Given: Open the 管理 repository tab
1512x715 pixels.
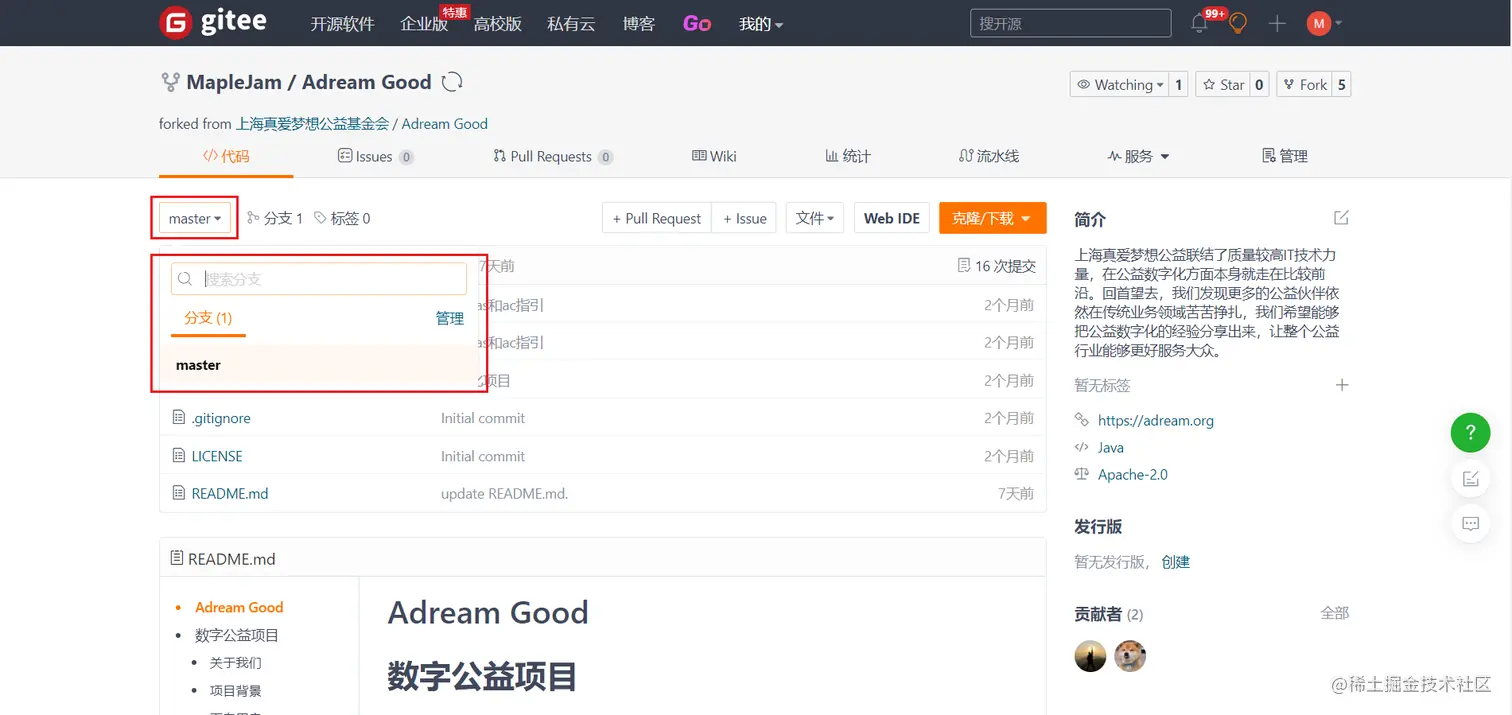Looking at the screenshot, I should 1285,156.
